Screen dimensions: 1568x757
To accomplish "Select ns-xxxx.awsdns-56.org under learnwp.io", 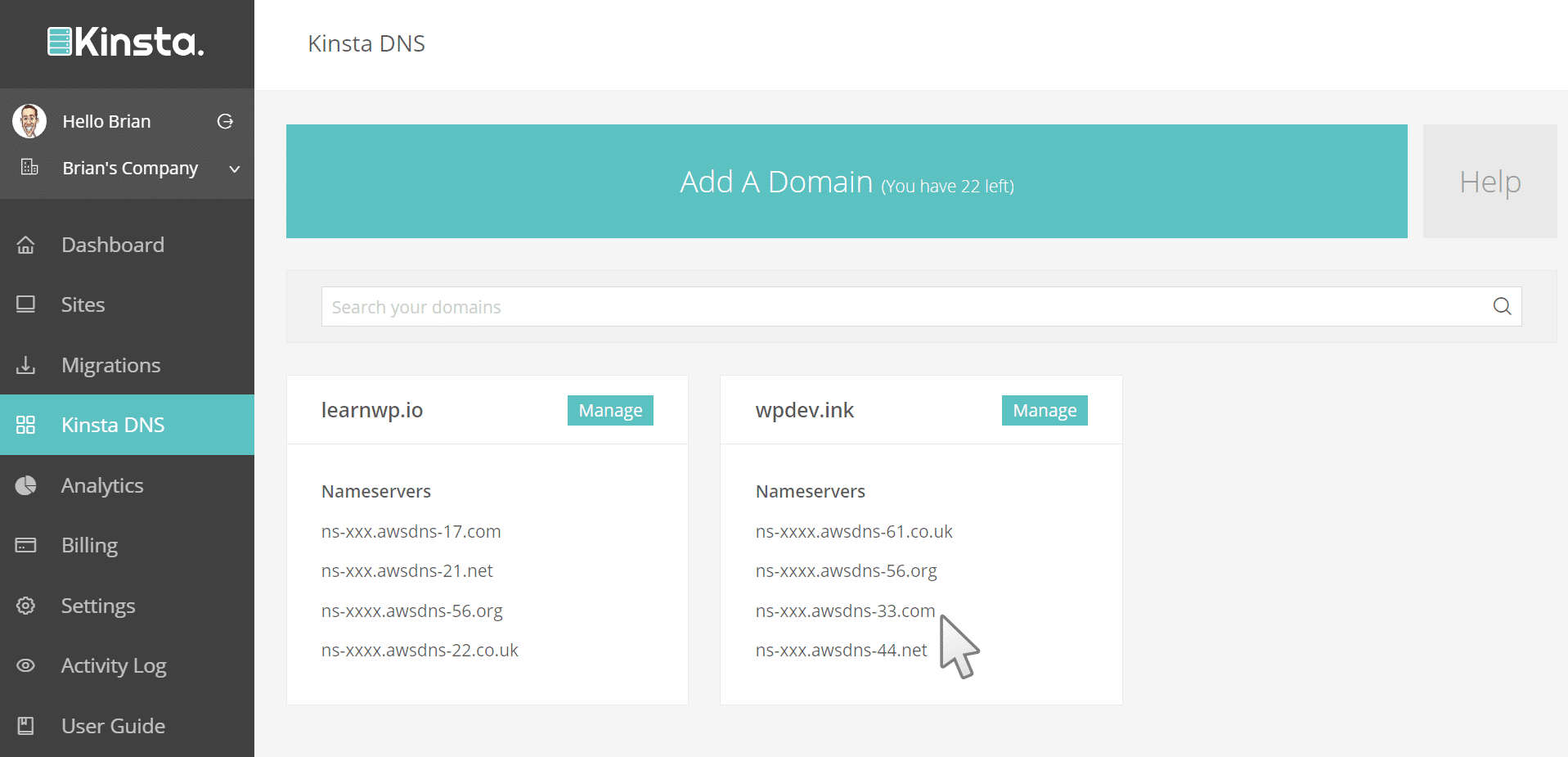I will (x=412, y=611).
